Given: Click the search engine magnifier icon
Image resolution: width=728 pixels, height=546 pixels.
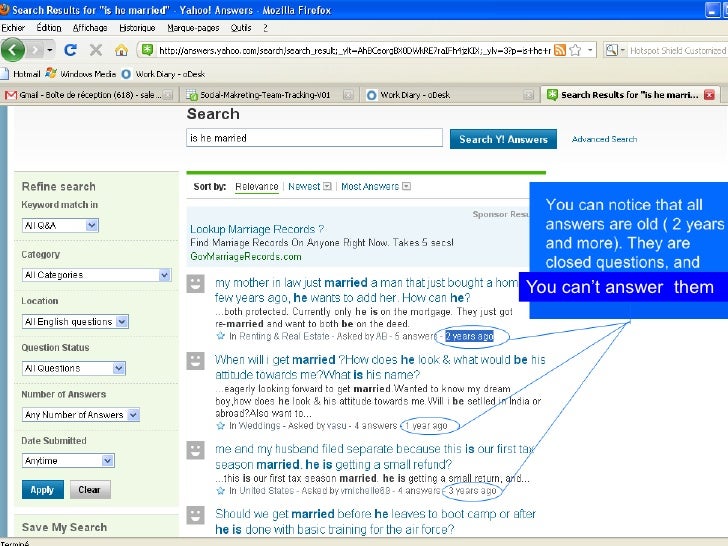Looking at the screenshot, I should pos(611,50).
